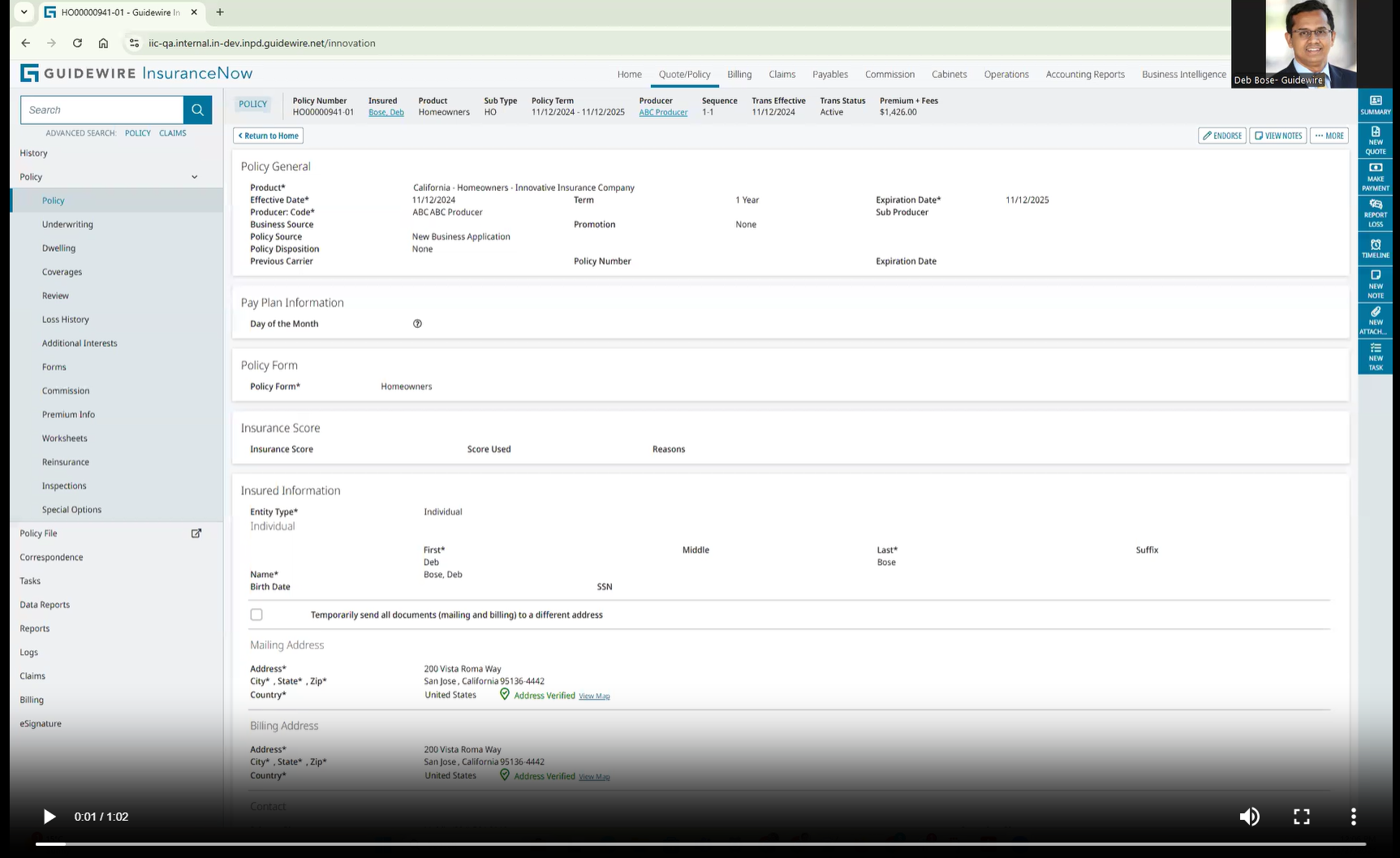Open eSignature in sidebar
The height and width of the screenshot is (858, 1400).
click(41, 724)
